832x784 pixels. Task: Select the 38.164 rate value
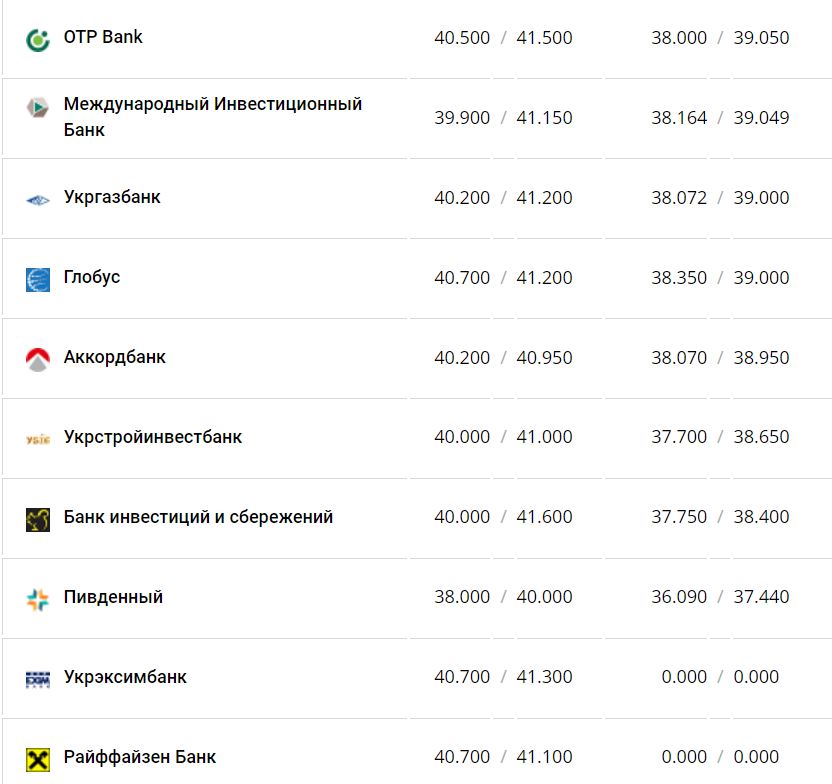coord(679,118)
